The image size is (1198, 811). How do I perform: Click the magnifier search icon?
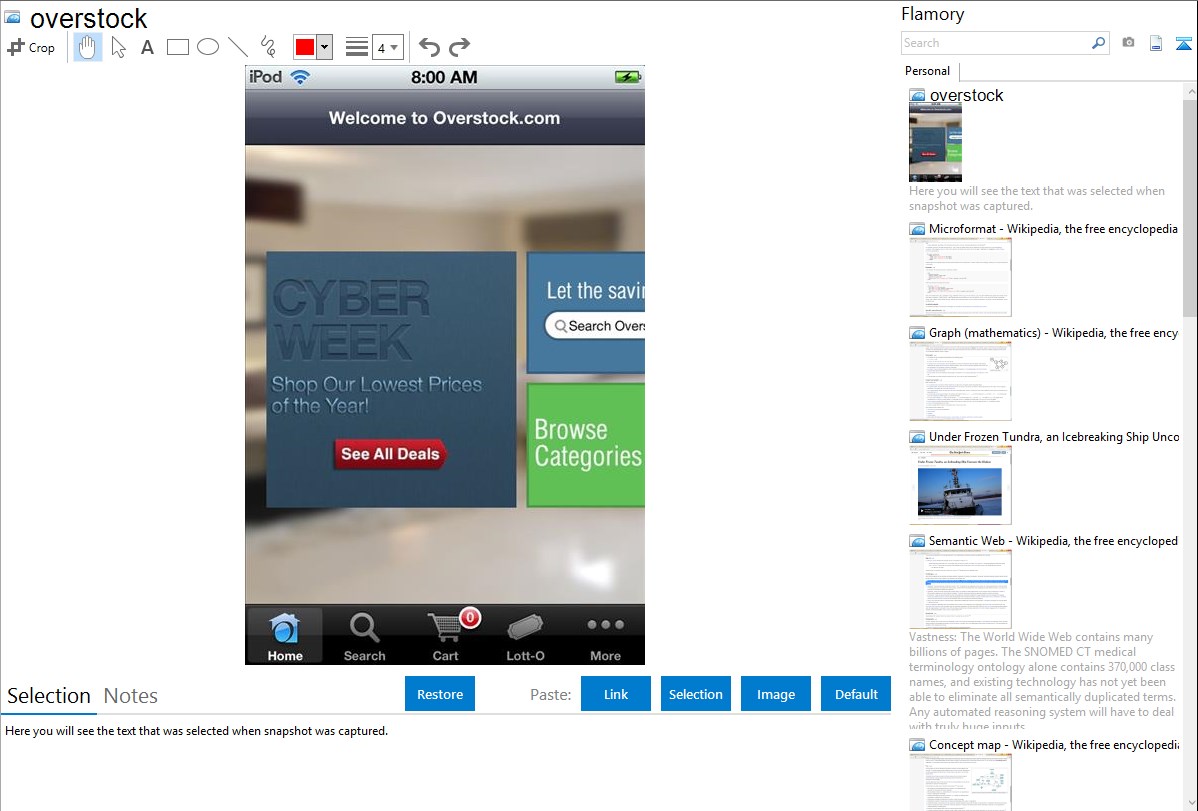point(1099,43)
